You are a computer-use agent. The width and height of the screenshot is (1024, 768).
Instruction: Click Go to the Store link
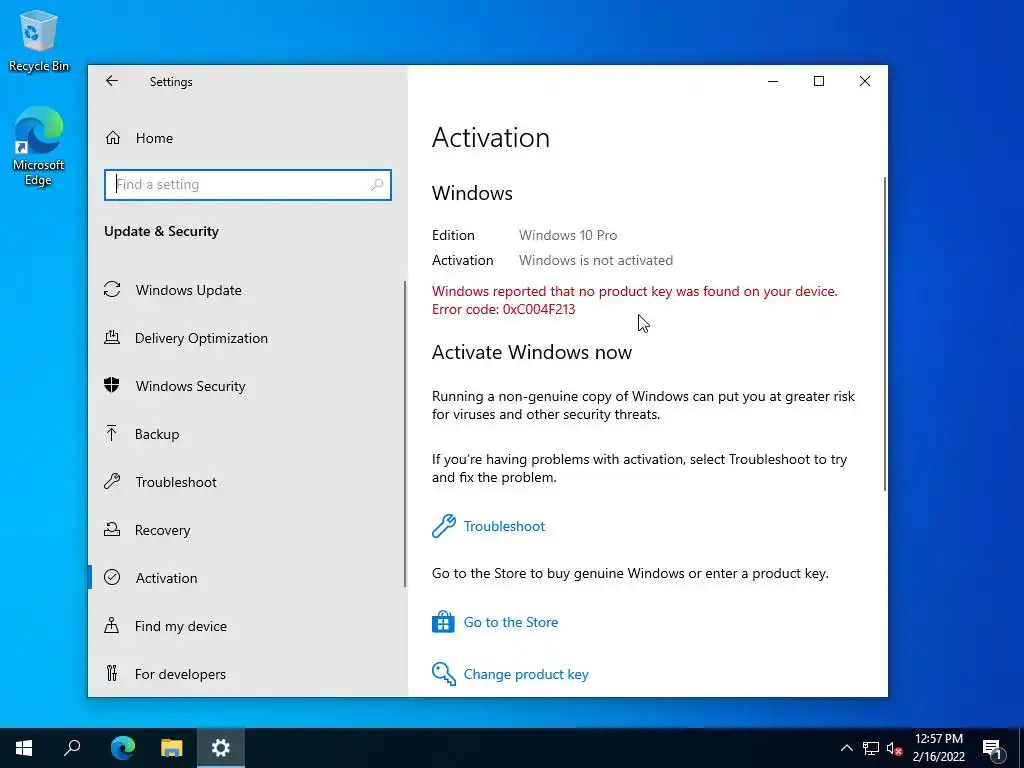point(511,622)
